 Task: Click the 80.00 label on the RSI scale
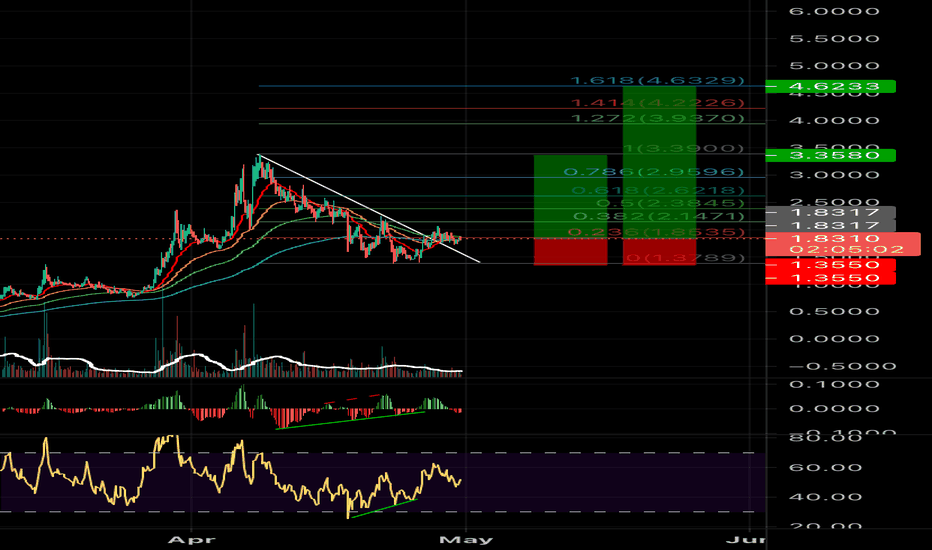pos(825,438)
